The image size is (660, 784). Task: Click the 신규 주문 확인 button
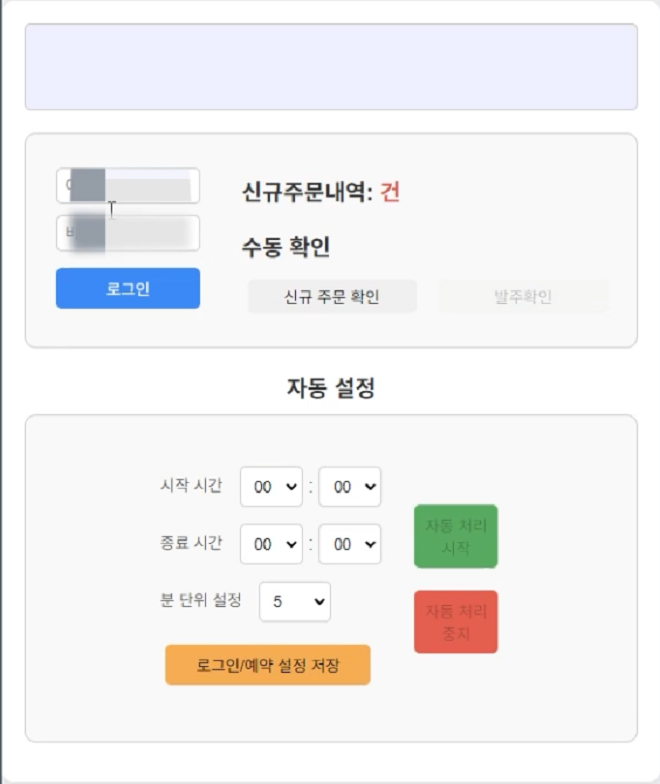coord(332,296)
